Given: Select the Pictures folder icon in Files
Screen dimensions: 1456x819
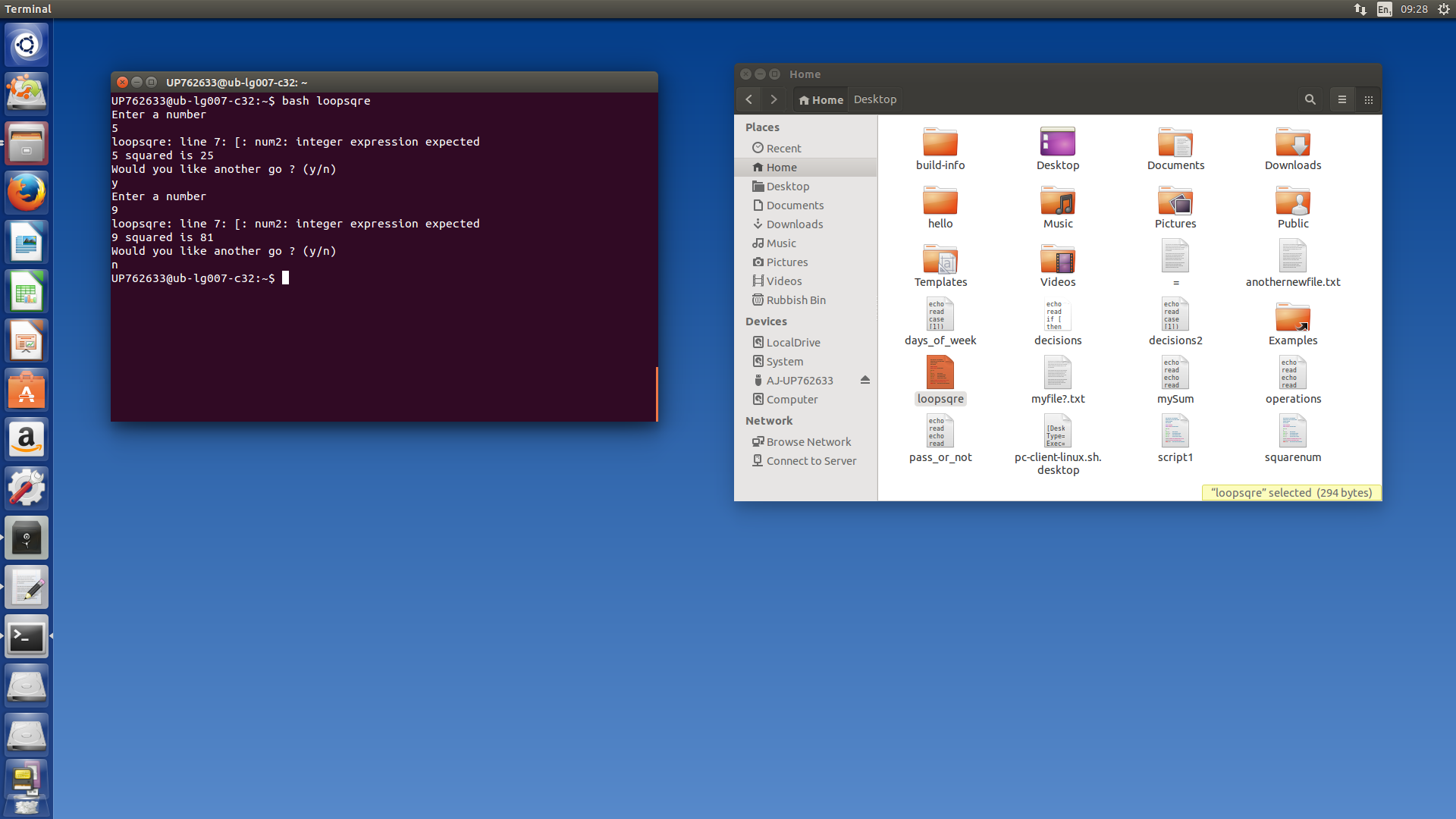Looking at the screenshot, I should coord(1175,207).
